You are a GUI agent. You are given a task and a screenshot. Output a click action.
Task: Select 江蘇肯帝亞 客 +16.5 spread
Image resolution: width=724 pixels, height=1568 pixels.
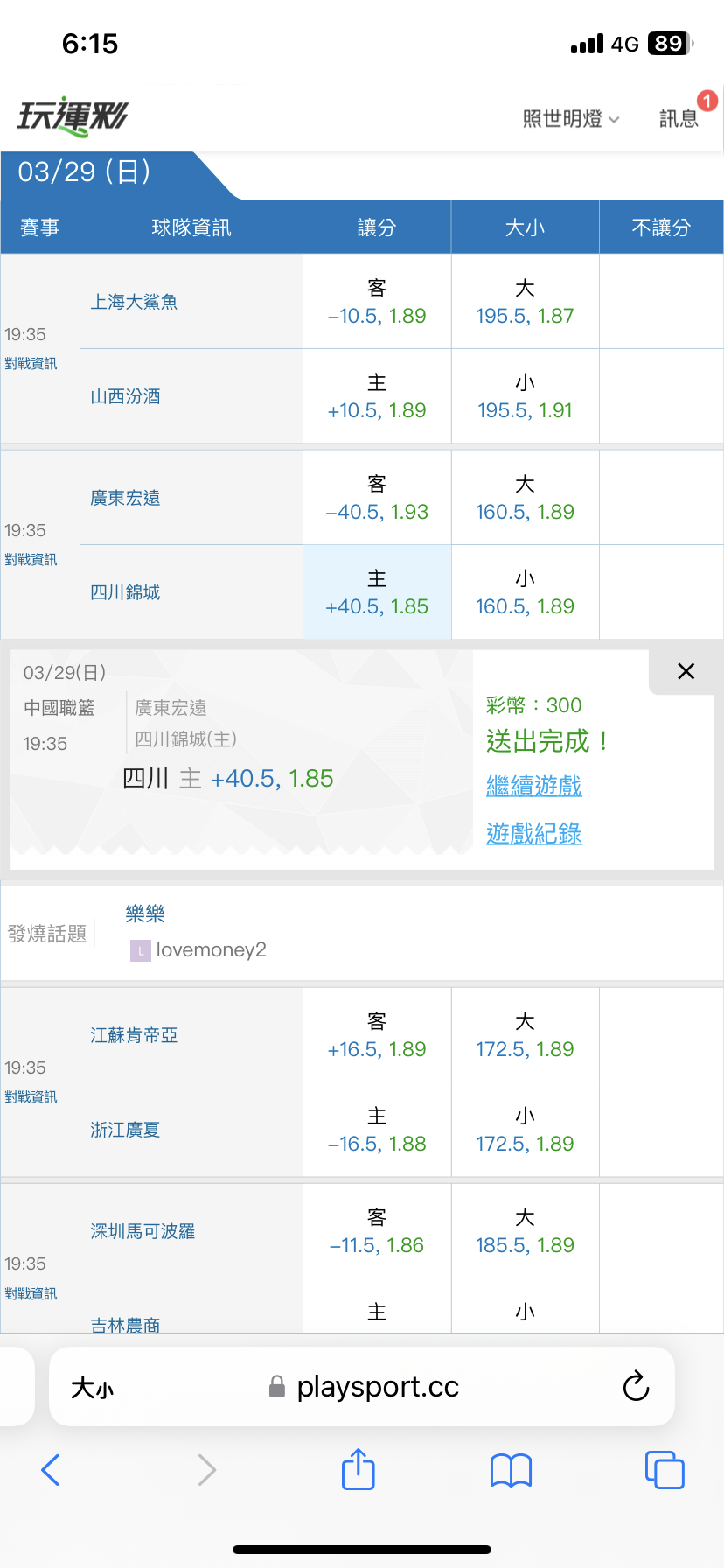click(x=377, y=1035)
